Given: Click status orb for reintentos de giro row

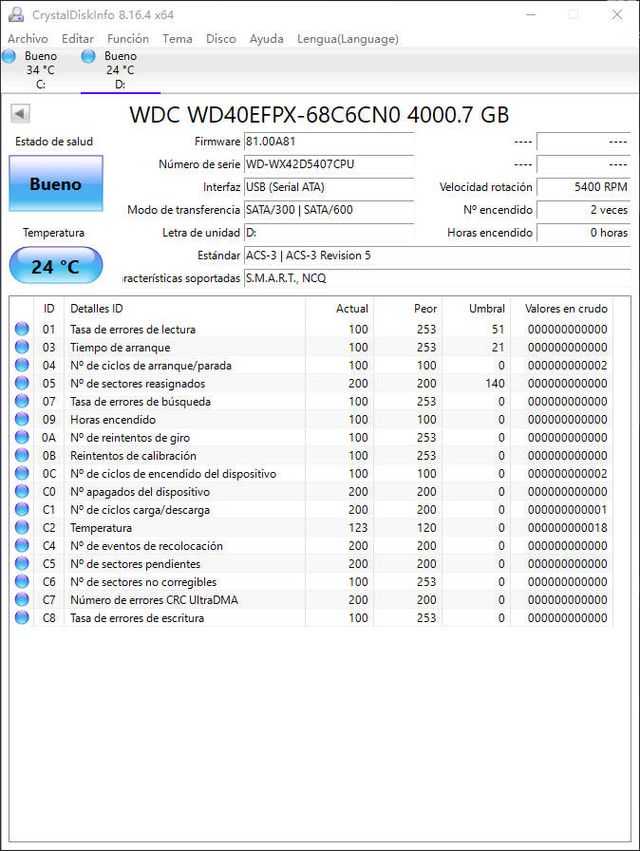Looking at the screenshot, I should (x=22, y=437).
